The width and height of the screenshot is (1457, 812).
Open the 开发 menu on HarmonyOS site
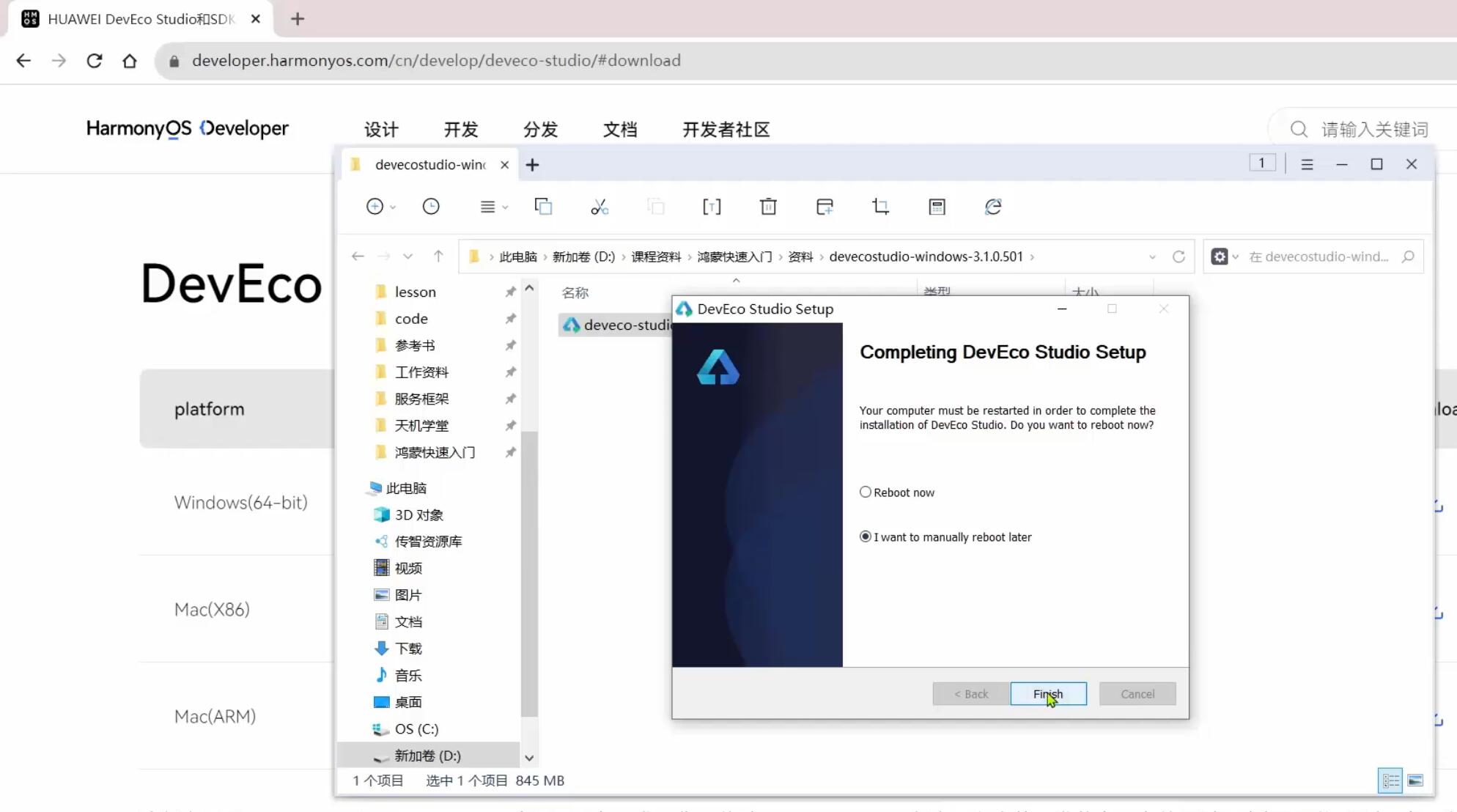[461, 130]
